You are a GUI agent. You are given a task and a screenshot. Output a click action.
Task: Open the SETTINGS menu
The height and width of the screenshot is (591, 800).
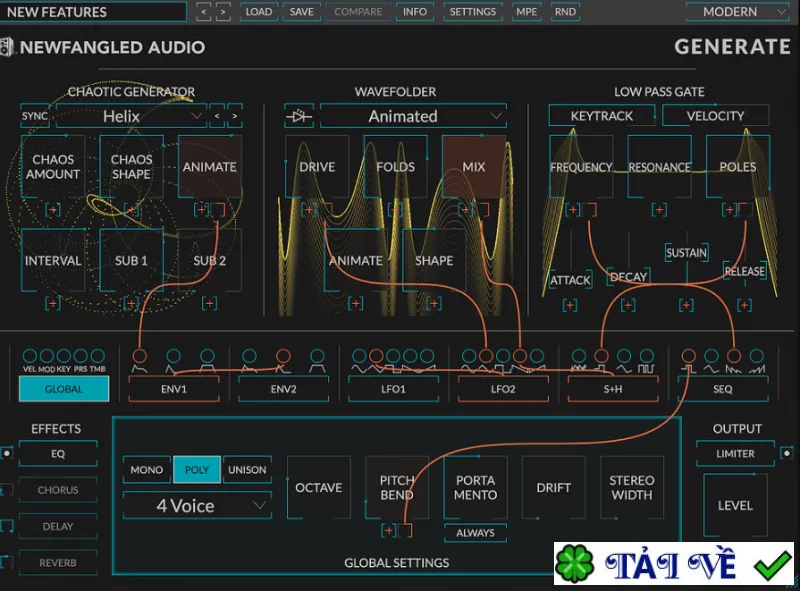[x=472, y=12]
